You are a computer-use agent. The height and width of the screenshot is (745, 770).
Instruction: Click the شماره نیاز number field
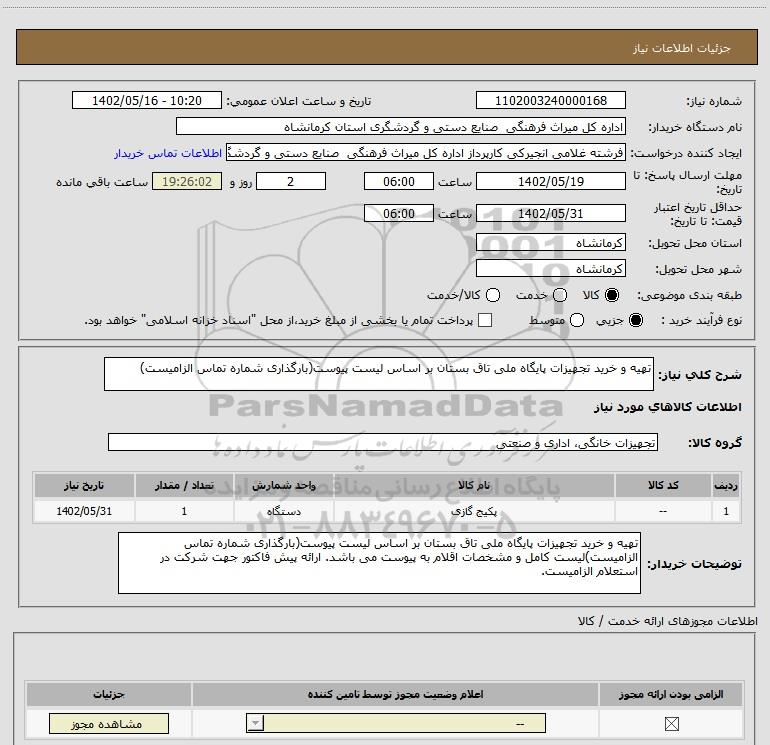[x=550, y=100]
